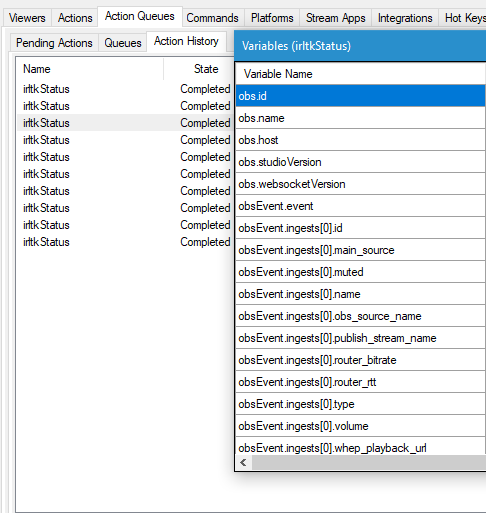Viewport: 486px width, 513px height.
Task: Open the Commands tab
Action: click(x=212, y=18)
